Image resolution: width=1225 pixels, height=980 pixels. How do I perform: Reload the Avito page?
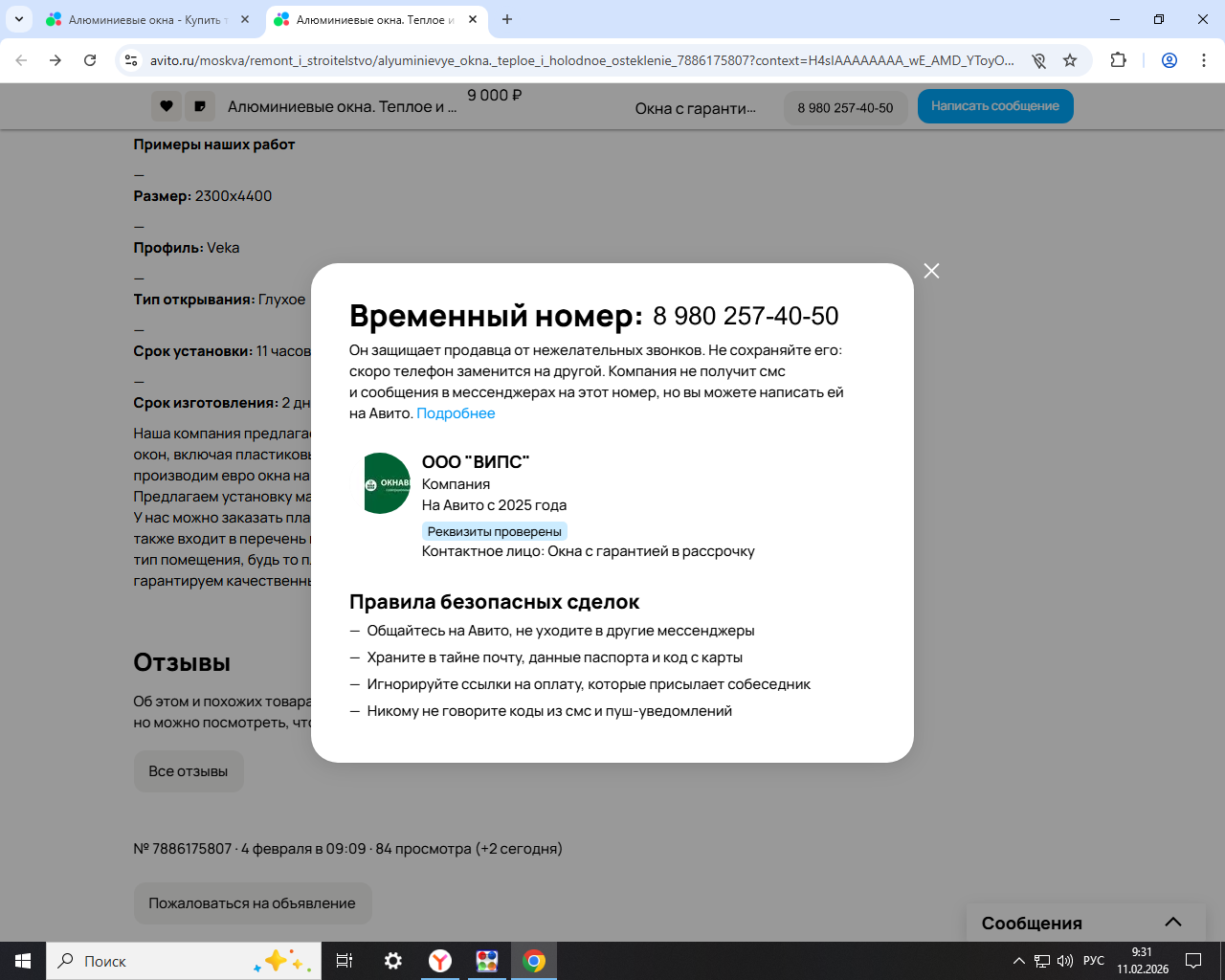pyautogui.click(x=90, y=60)
